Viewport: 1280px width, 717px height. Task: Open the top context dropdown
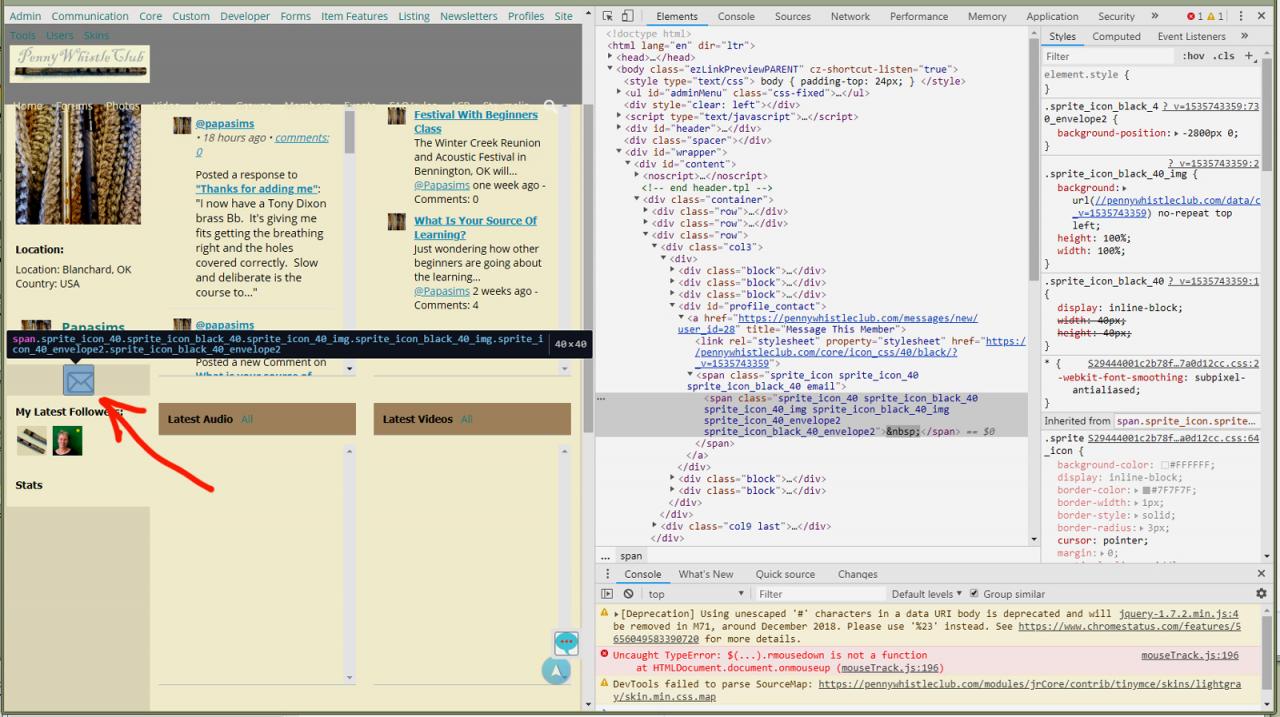(690, 594)
